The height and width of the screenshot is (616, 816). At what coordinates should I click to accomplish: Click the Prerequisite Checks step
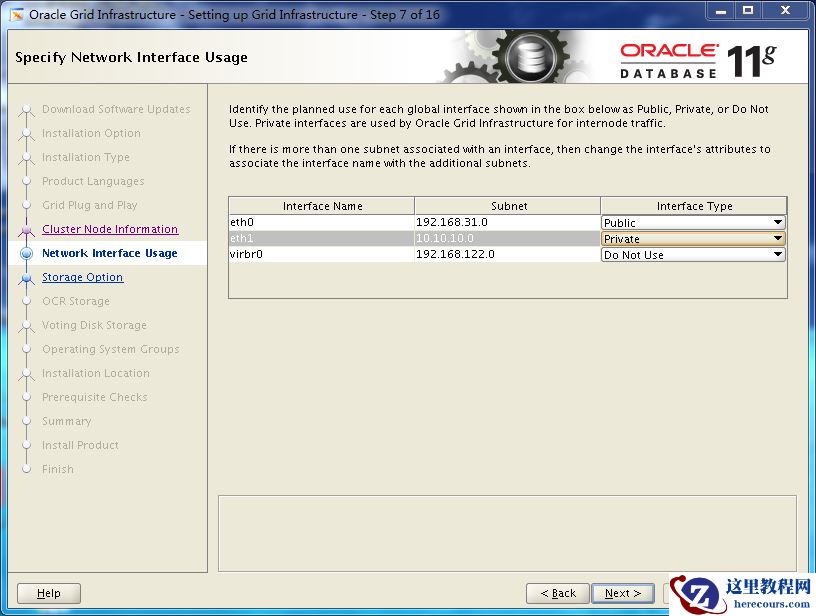point(95,397)
